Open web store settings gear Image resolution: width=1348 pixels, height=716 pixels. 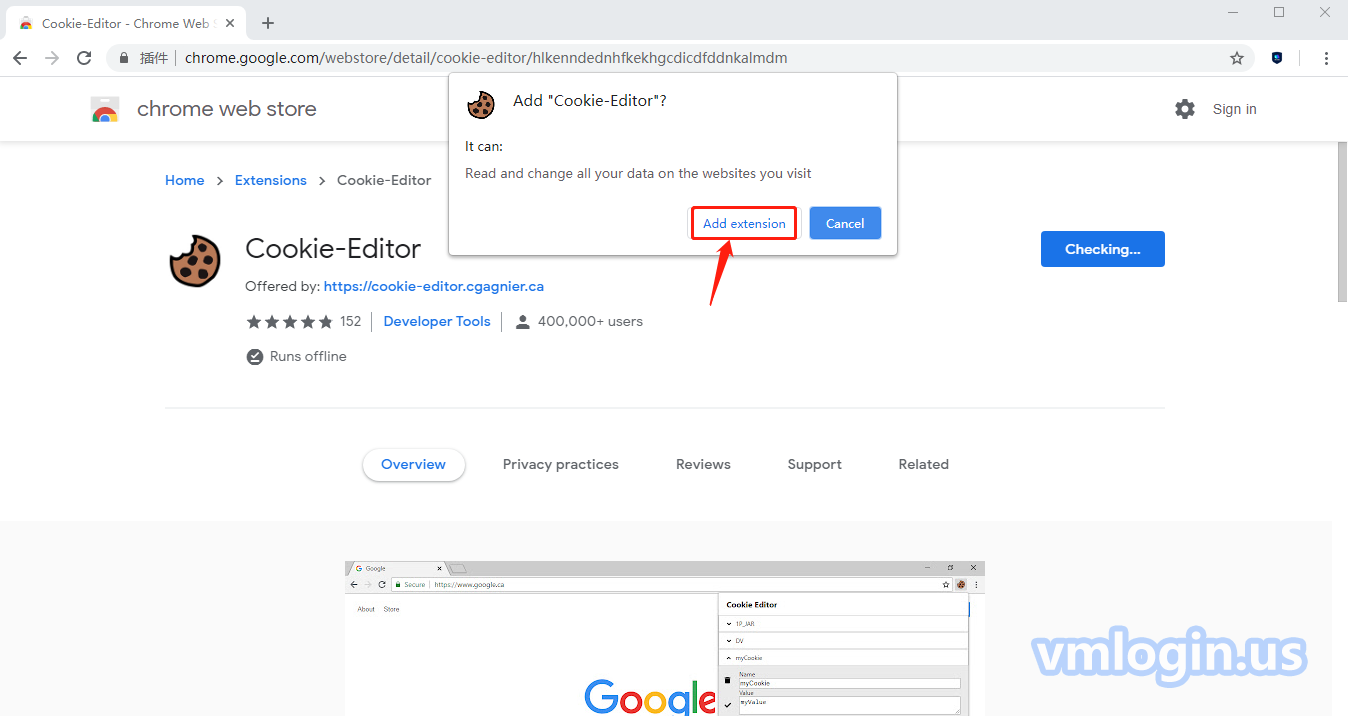coord(1185,109)
